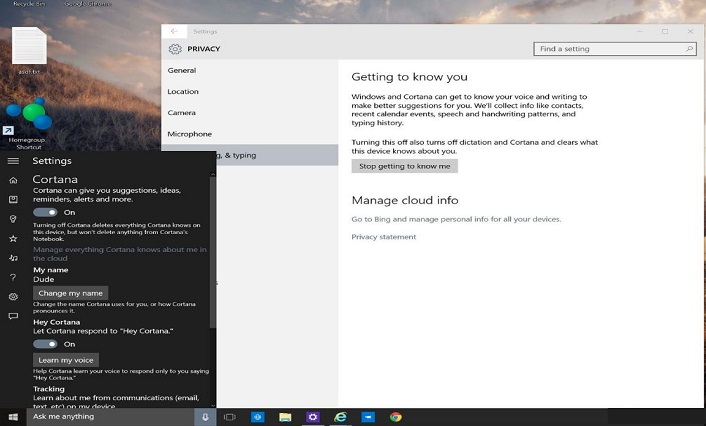Select the Homegroup Shortcut desktop icon
Viewport: 706px width, 426px height.
coord(29,124)
